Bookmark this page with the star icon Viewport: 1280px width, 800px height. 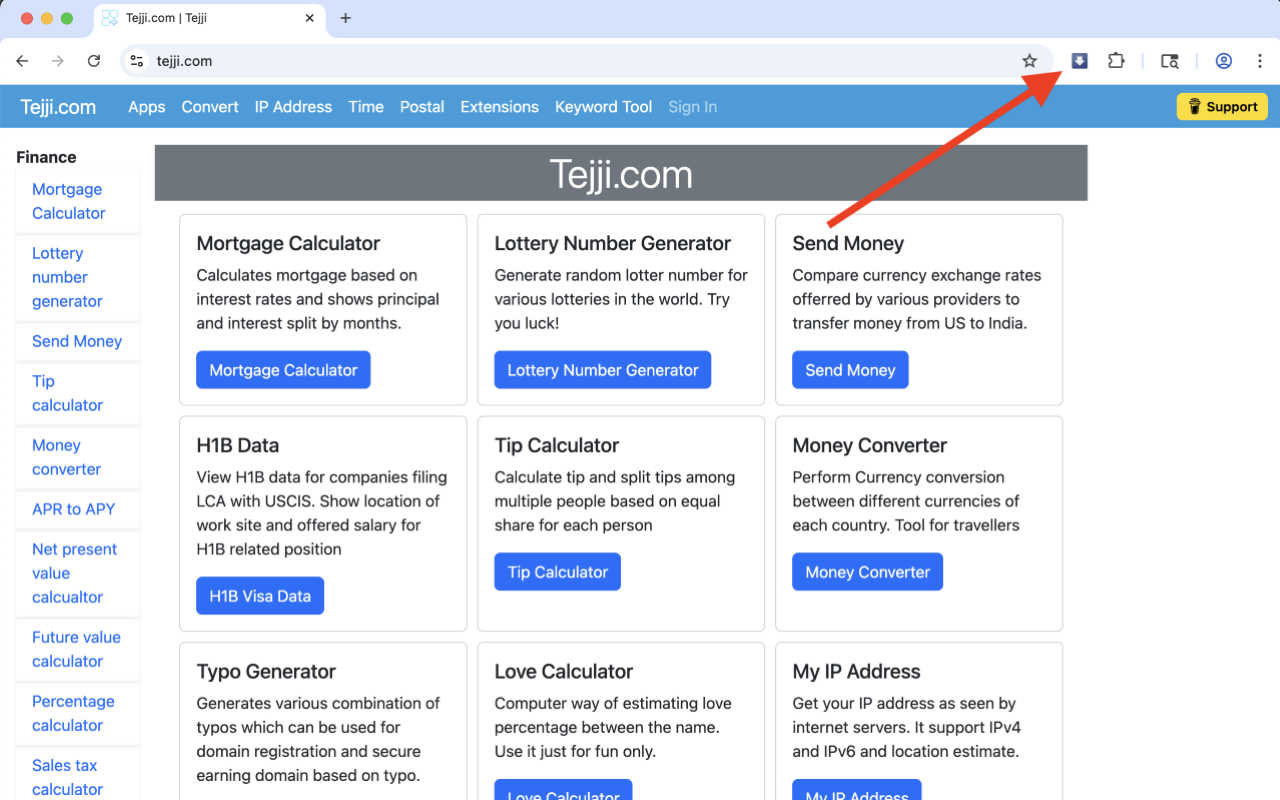point(1030,61)
